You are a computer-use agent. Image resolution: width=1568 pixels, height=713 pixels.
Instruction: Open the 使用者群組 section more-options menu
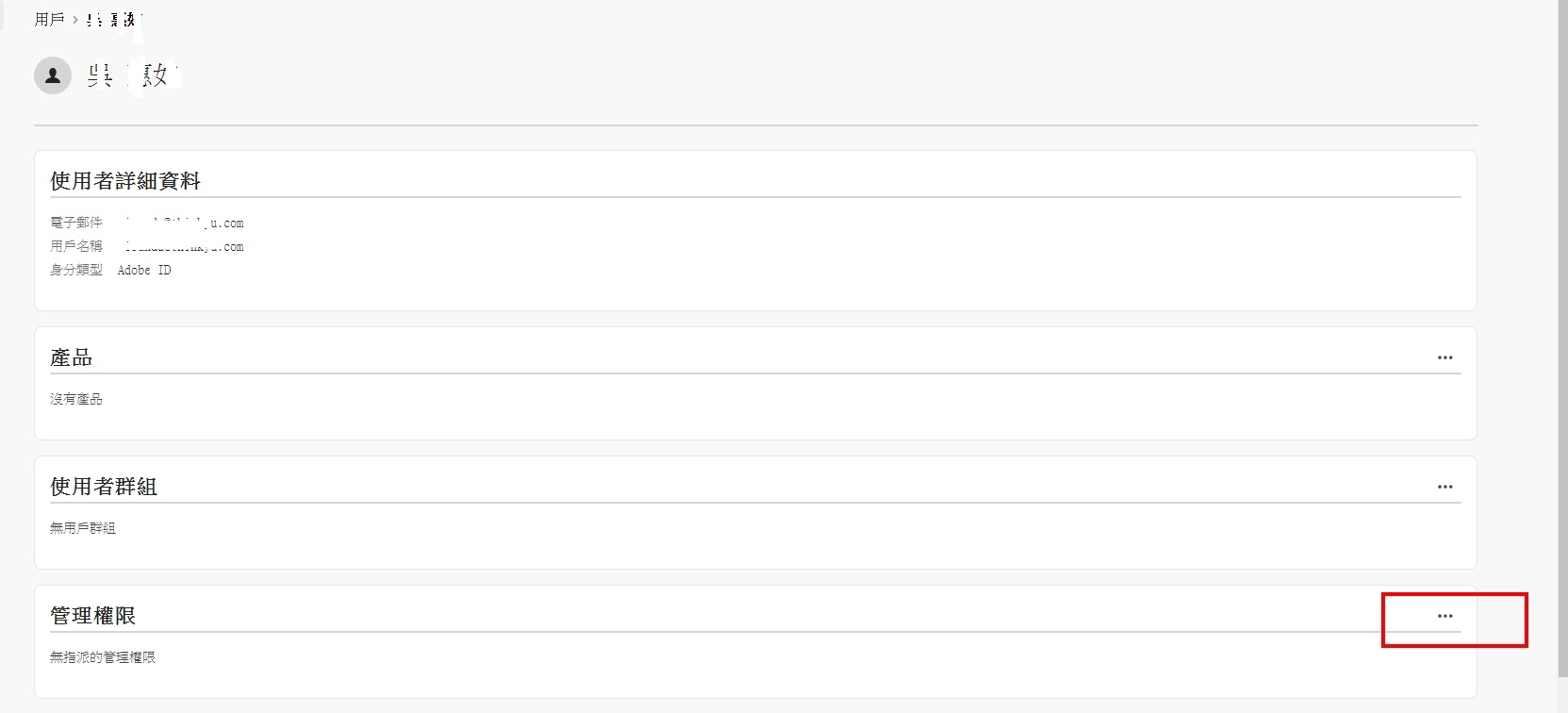1444,487
